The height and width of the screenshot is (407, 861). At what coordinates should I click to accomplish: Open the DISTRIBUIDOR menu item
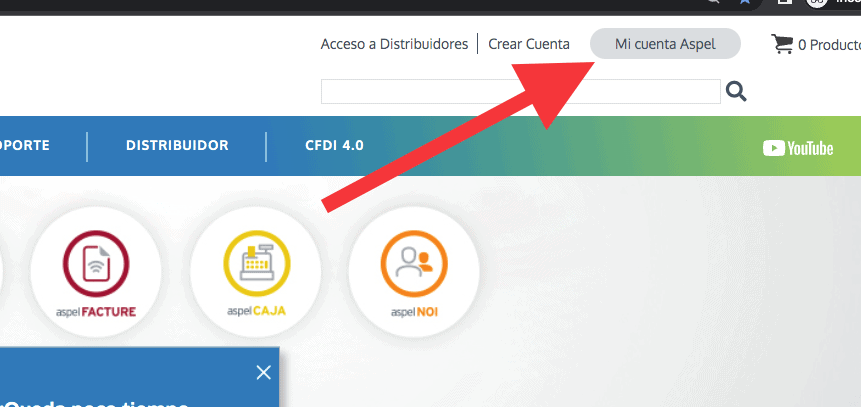tap(177, 146)
